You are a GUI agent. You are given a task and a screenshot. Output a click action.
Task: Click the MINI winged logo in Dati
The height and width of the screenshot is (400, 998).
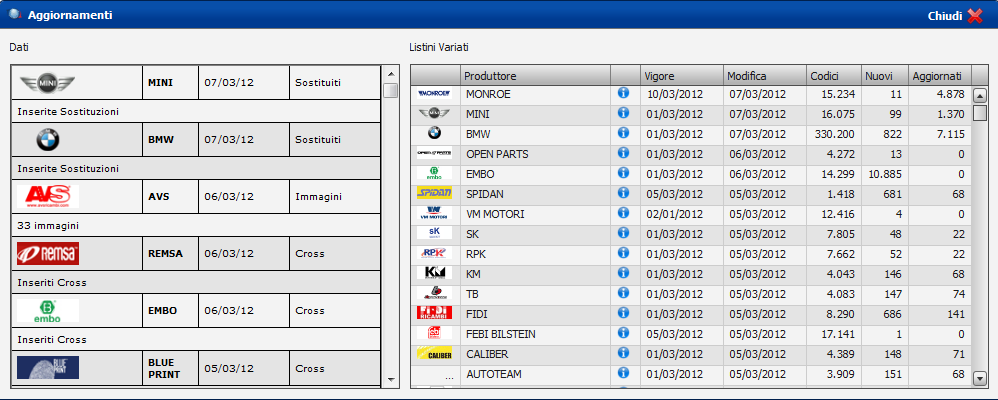point(48,83)
